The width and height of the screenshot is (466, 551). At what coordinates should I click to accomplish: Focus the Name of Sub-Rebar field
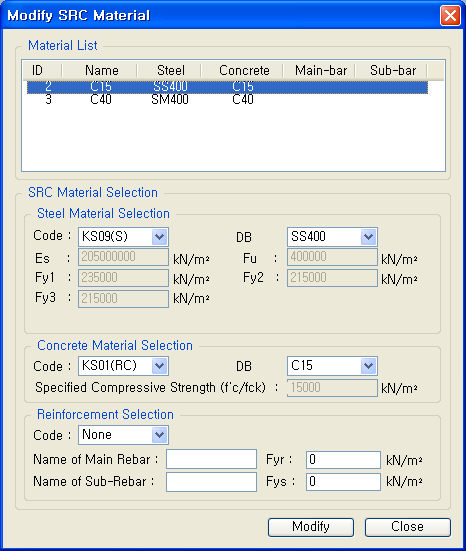tap(211, 482)
